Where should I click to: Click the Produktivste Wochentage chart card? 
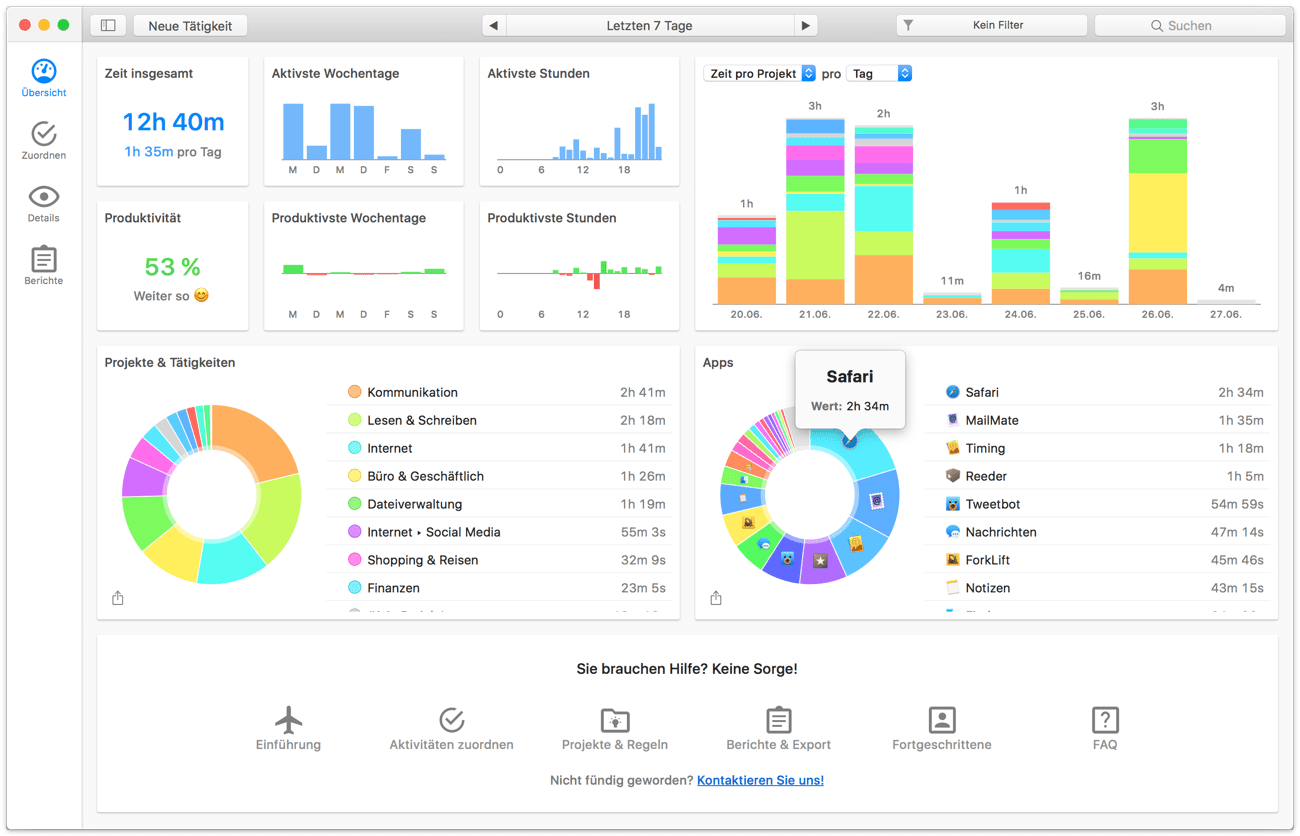(x=364, y=266)
